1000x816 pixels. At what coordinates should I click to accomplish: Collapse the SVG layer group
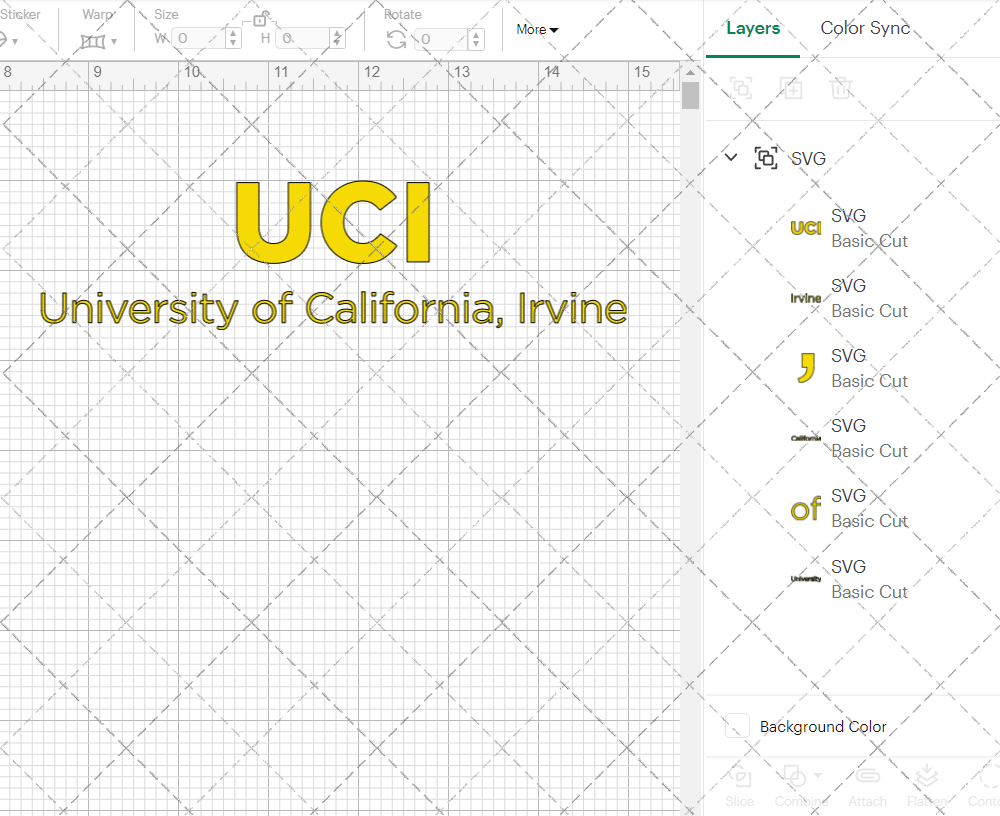tap(730, 157)
